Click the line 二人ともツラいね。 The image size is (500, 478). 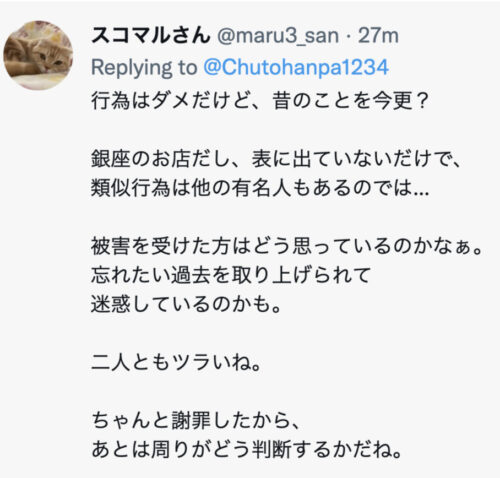(176, 363)
